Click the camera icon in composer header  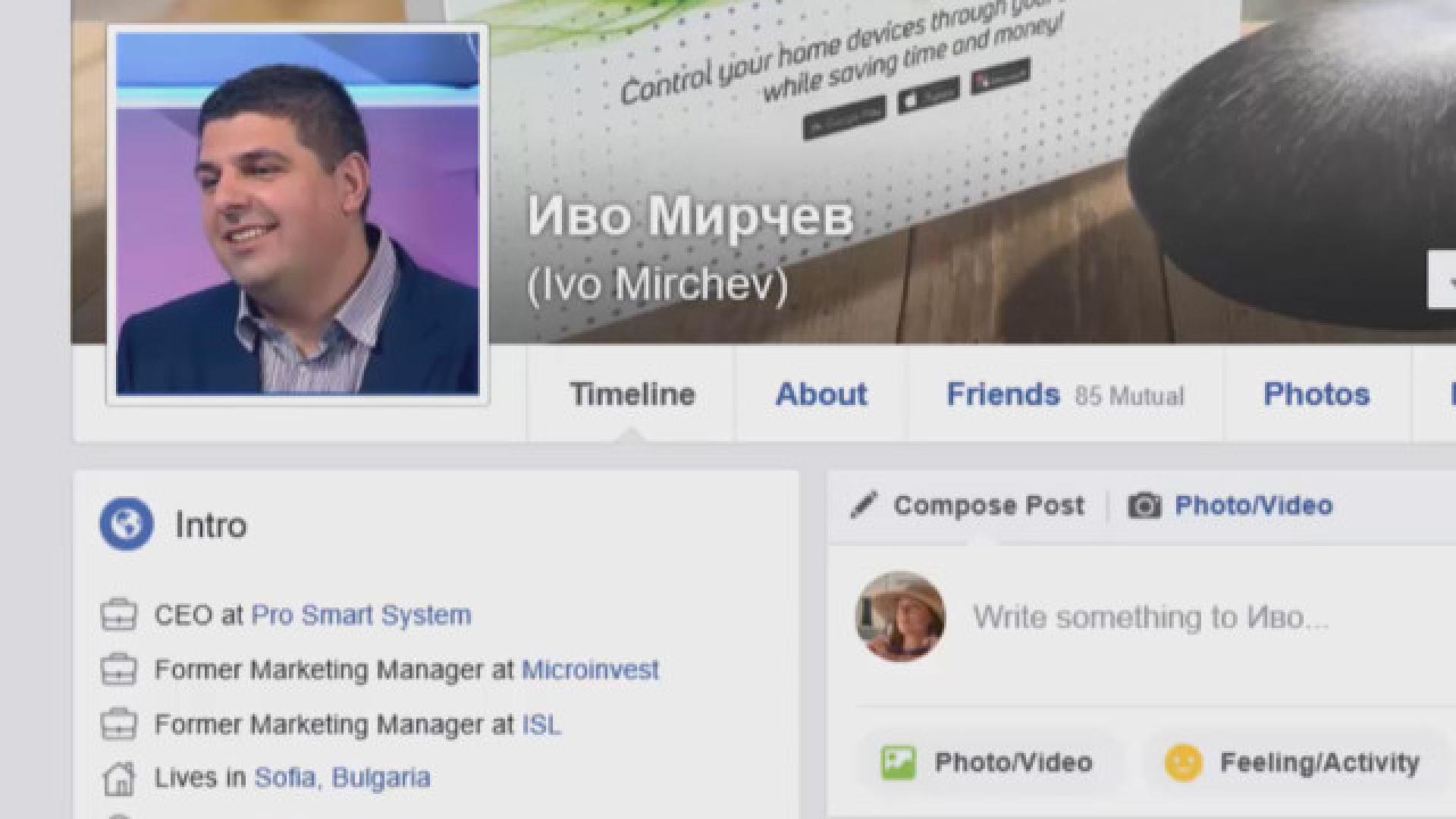1144,505
